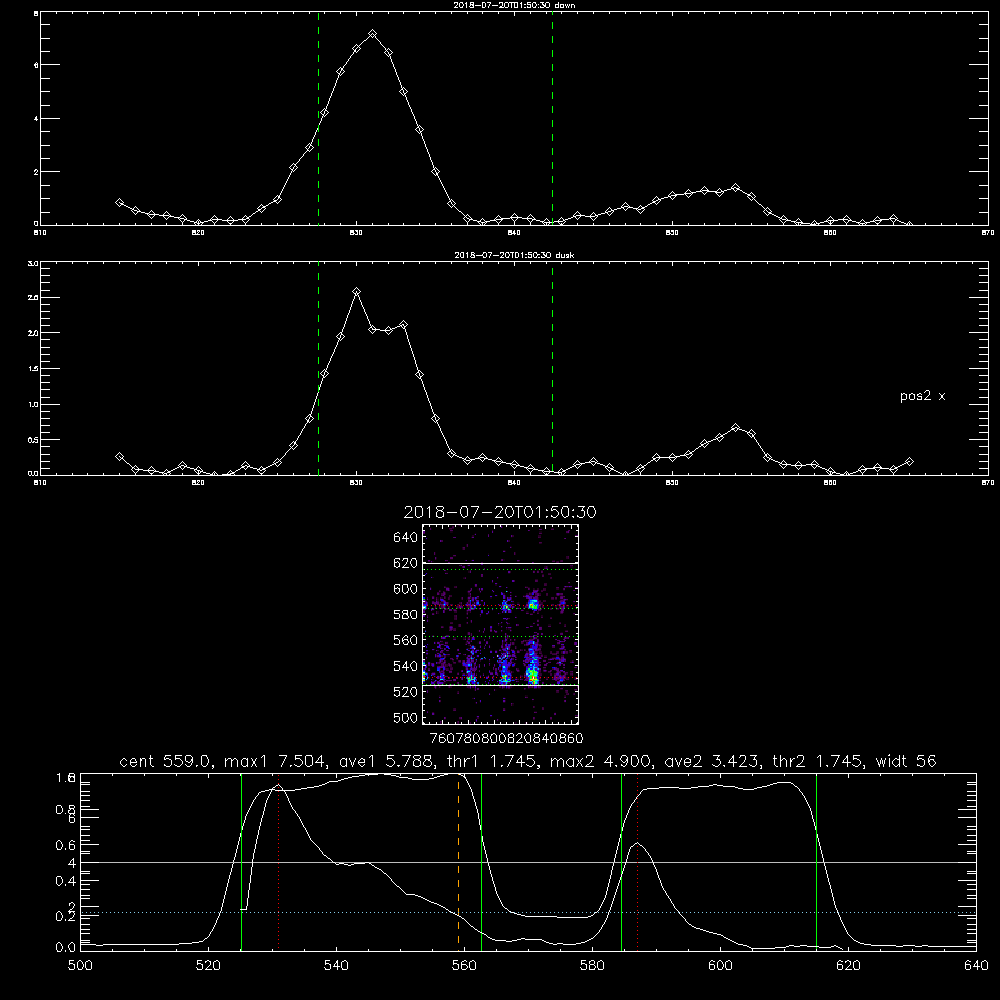This screenshot has width=1000, height=1000.
Task: Click x-axis label 560 on bottom plot
Action: tap(464, 966)
